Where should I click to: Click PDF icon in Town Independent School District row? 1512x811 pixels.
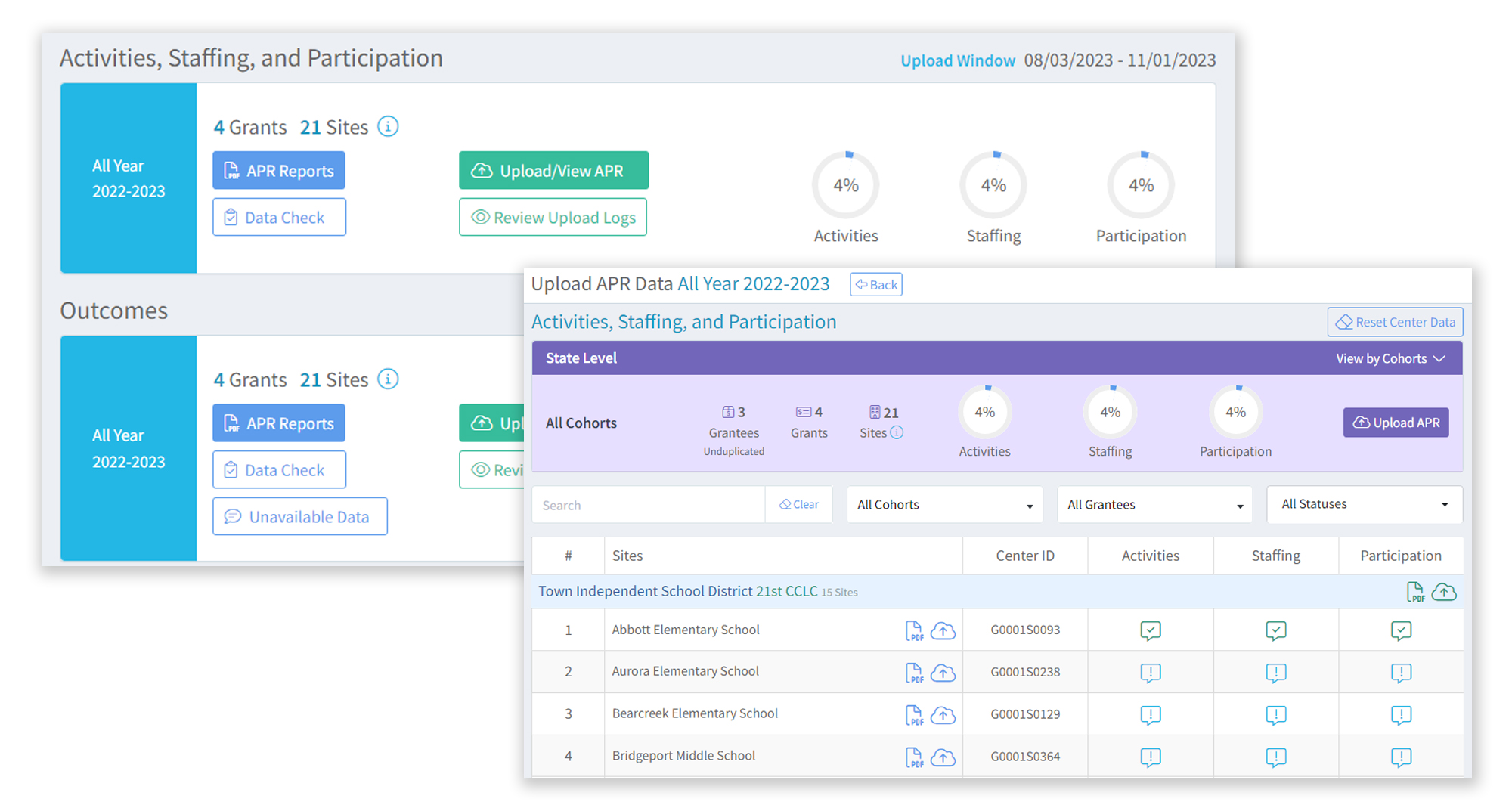(x=1414, y=592)
